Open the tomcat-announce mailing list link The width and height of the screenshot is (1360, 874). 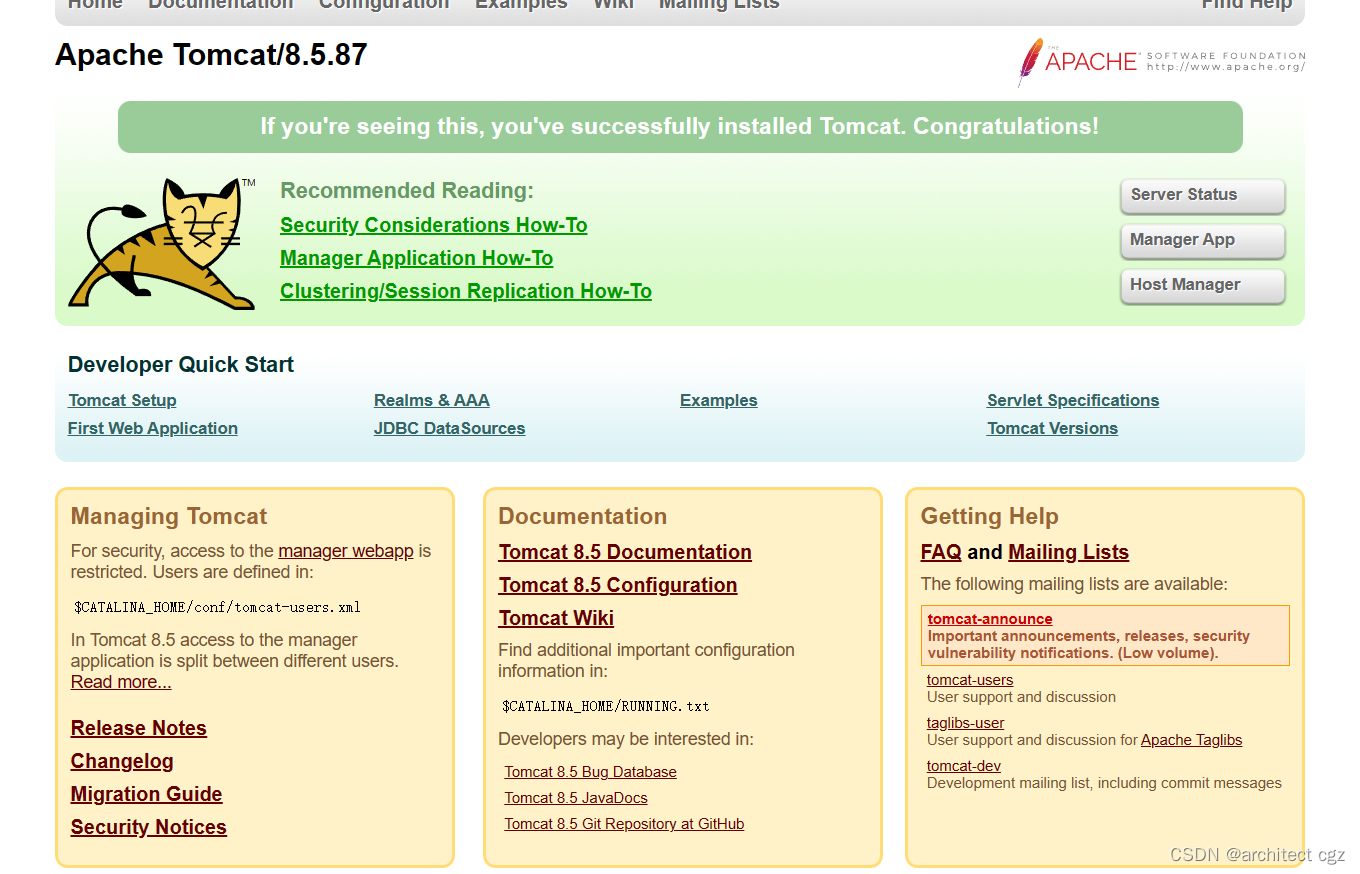(x=989, y=618)
